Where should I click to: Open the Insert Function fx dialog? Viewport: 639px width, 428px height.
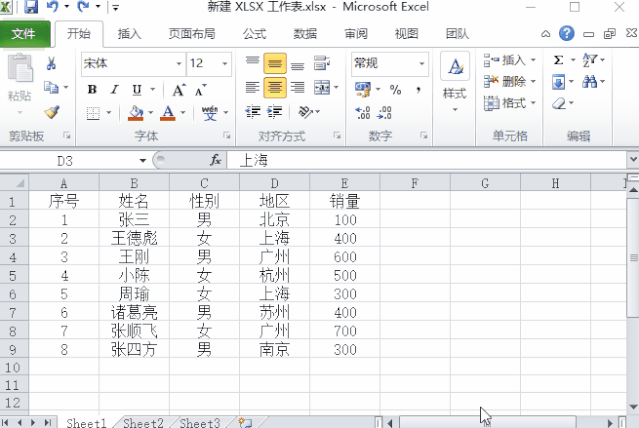click(216, 160)
